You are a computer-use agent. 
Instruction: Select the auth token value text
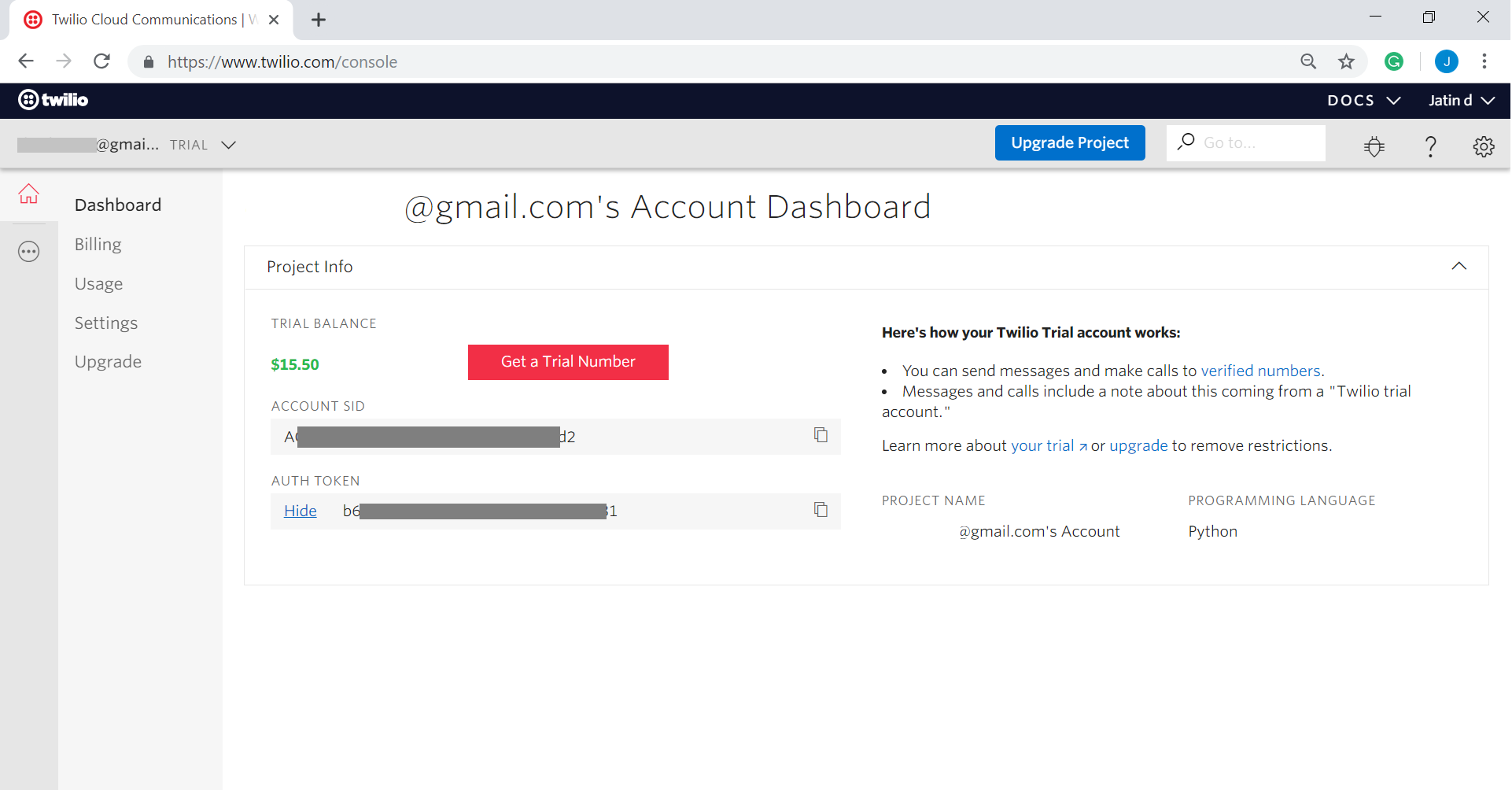point(480,511)
